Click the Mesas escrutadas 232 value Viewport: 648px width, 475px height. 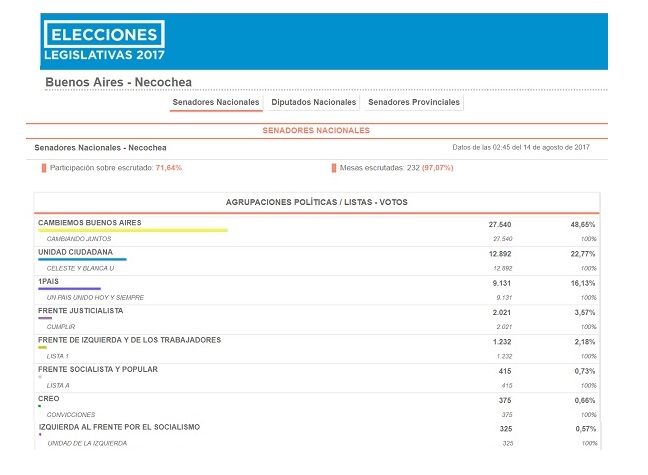[x=413, y=168]
